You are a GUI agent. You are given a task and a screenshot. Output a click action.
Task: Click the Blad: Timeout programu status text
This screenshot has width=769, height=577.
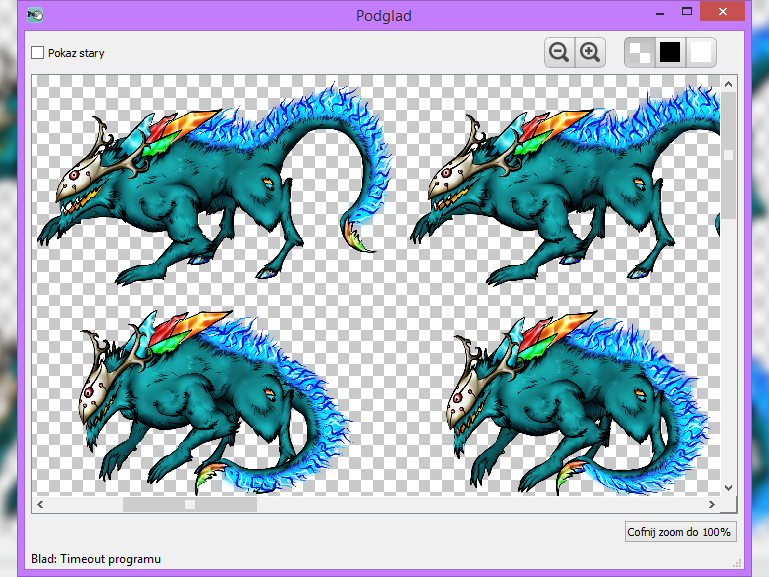tap(96, 559)
